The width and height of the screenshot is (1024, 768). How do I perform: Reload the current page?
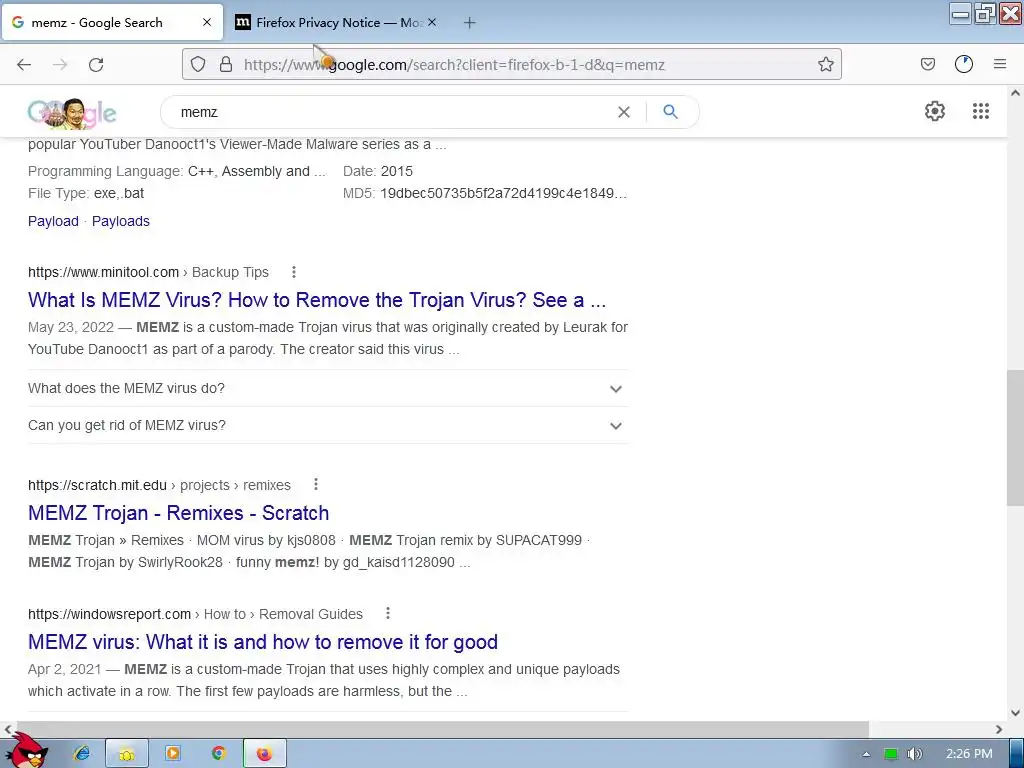pos(96,65)
